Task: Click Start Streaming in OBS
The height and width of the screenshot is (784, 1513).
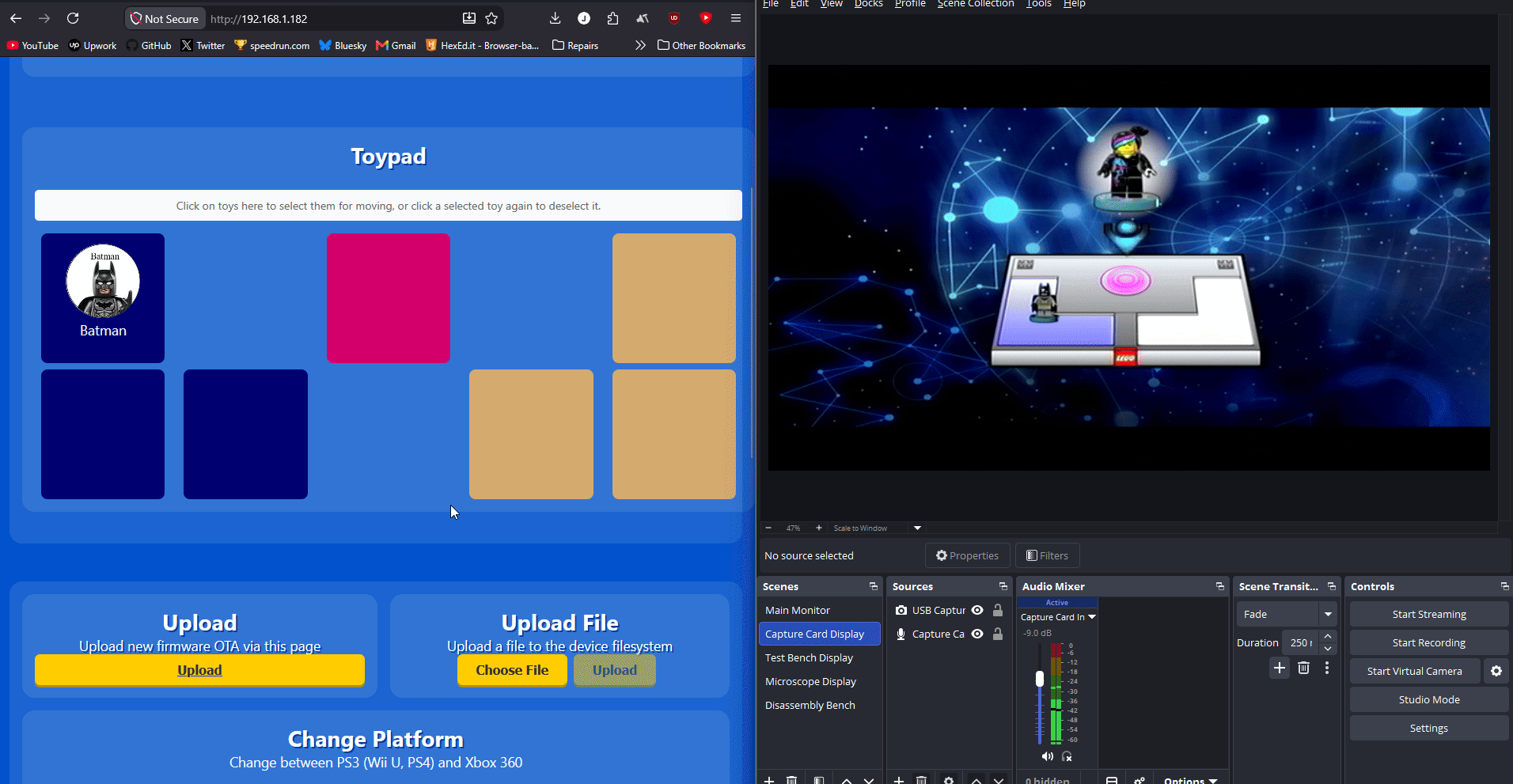Action: point(1429,614)
